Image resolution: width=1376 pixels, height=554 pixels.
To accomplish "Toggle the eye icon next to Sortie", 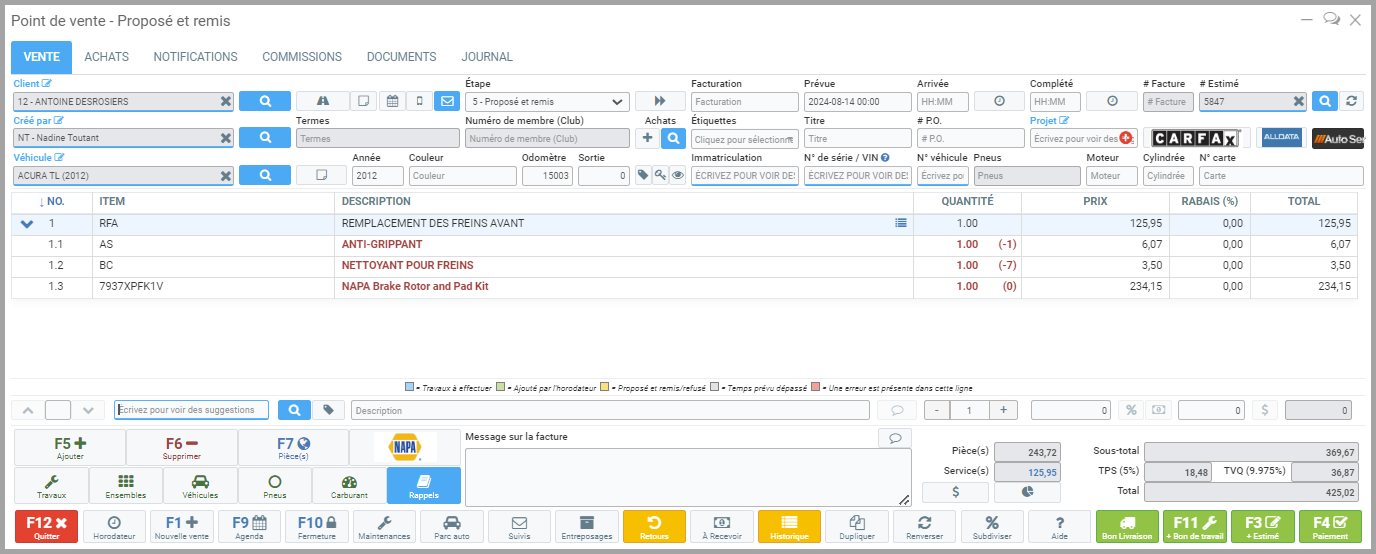I will [677, 175].
